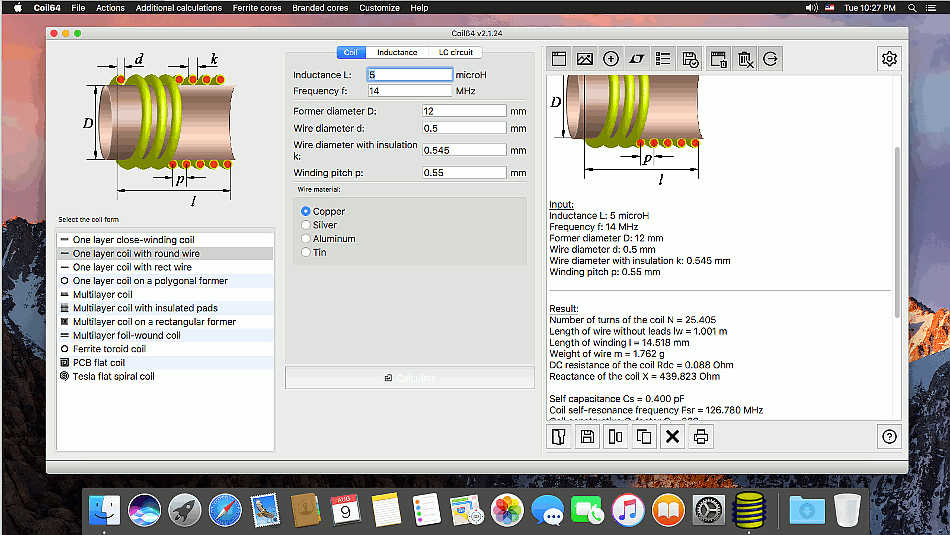950x535 pixels.
Task: Click the printer icon below results
Action: coord(701,436)
